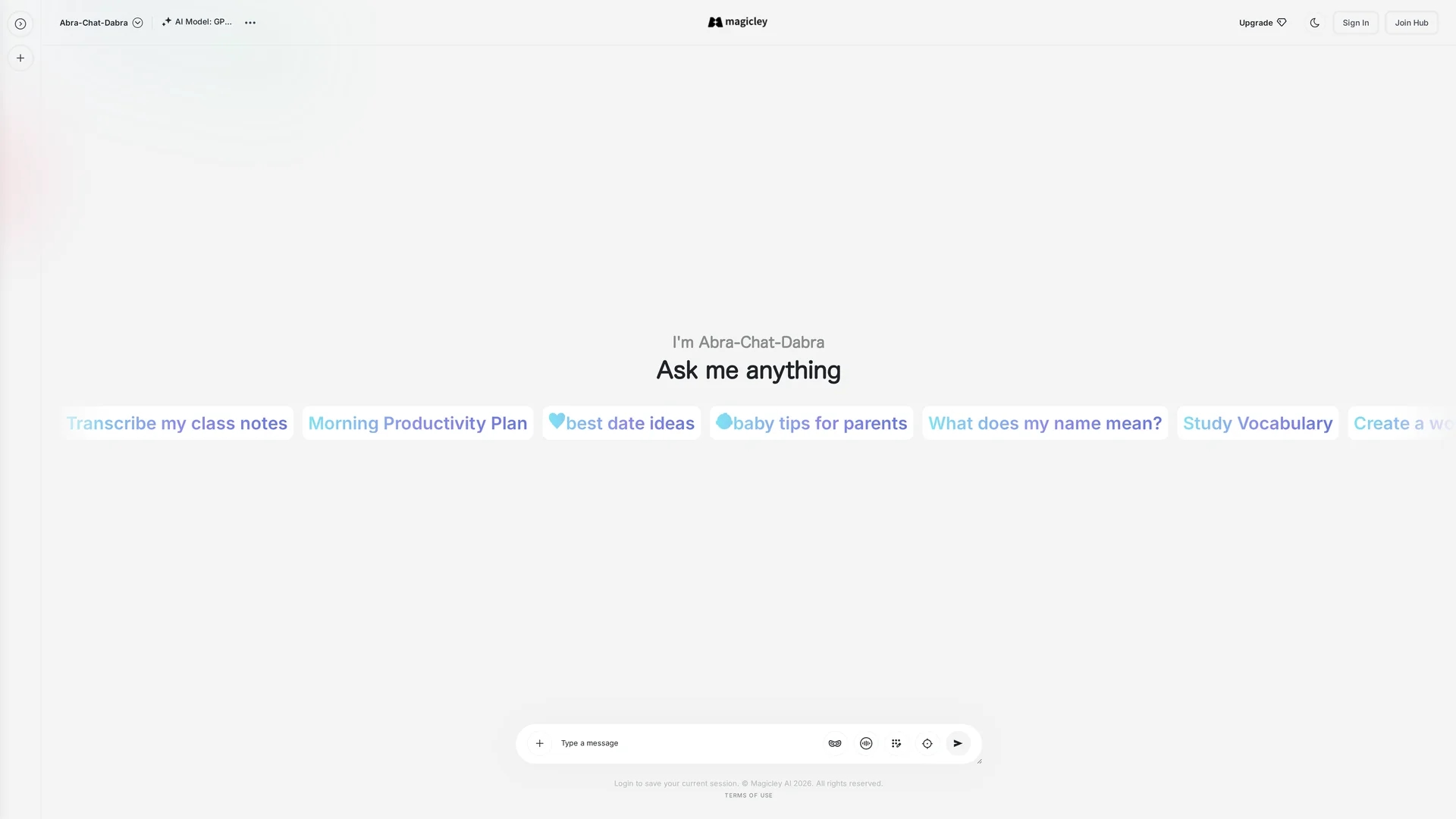
Task: Click the Join Hub button
Action: tap(1411, 23)
